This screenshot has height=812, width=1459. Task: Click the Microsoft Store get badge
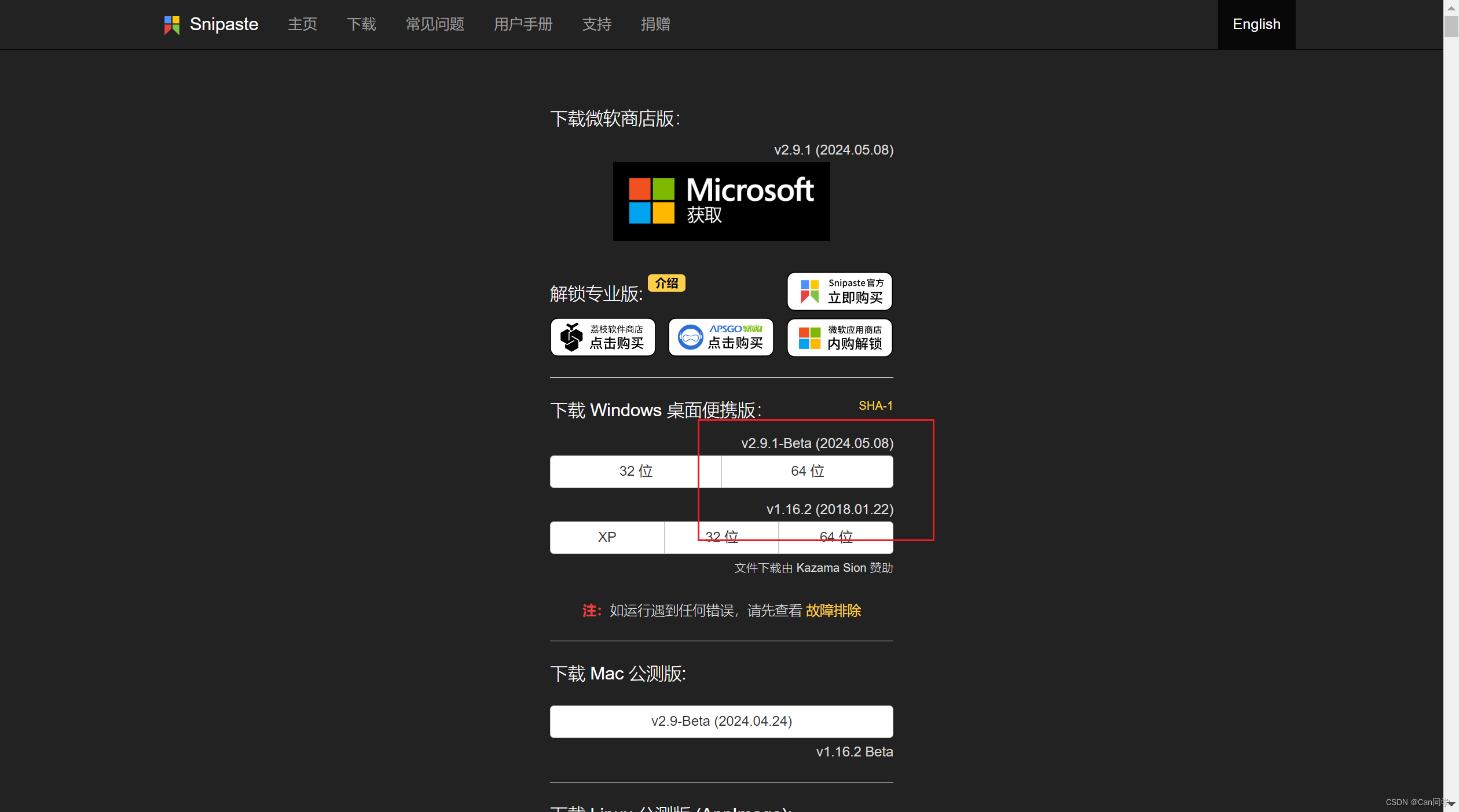click(x=721, y=201)
